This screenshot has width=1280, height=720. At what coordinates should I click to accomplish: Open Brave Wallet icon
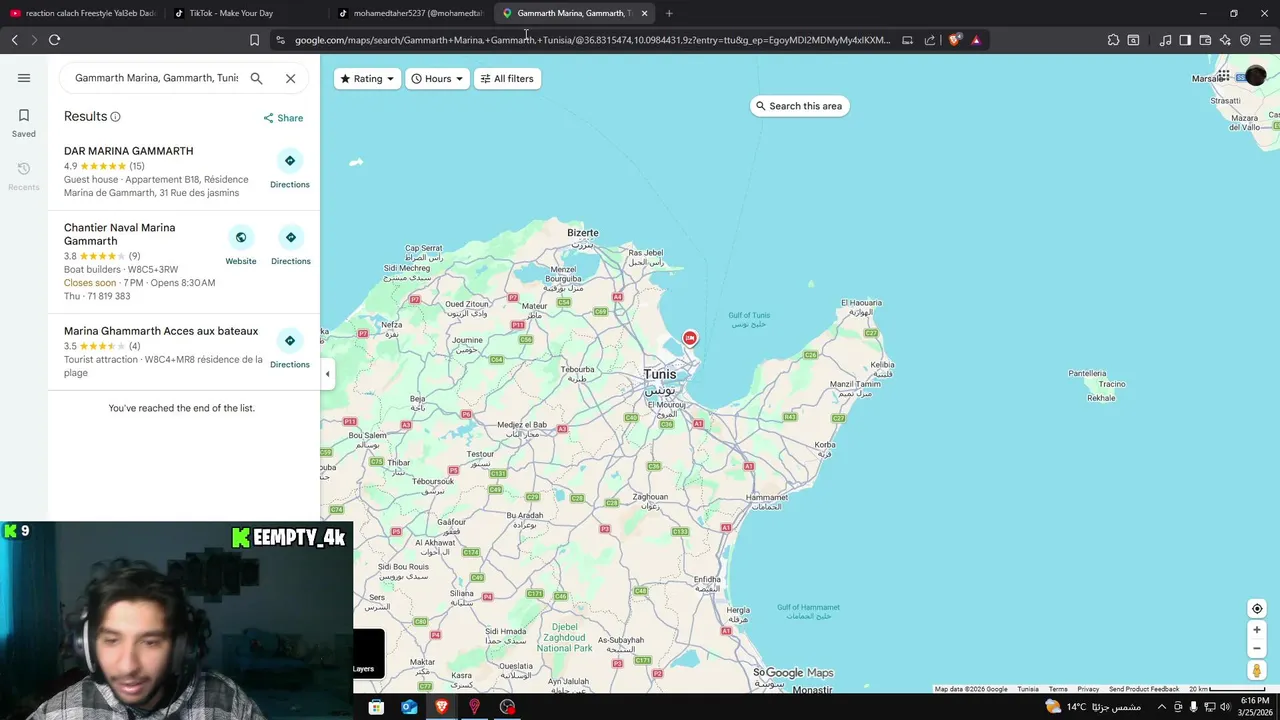(1205, 40)
